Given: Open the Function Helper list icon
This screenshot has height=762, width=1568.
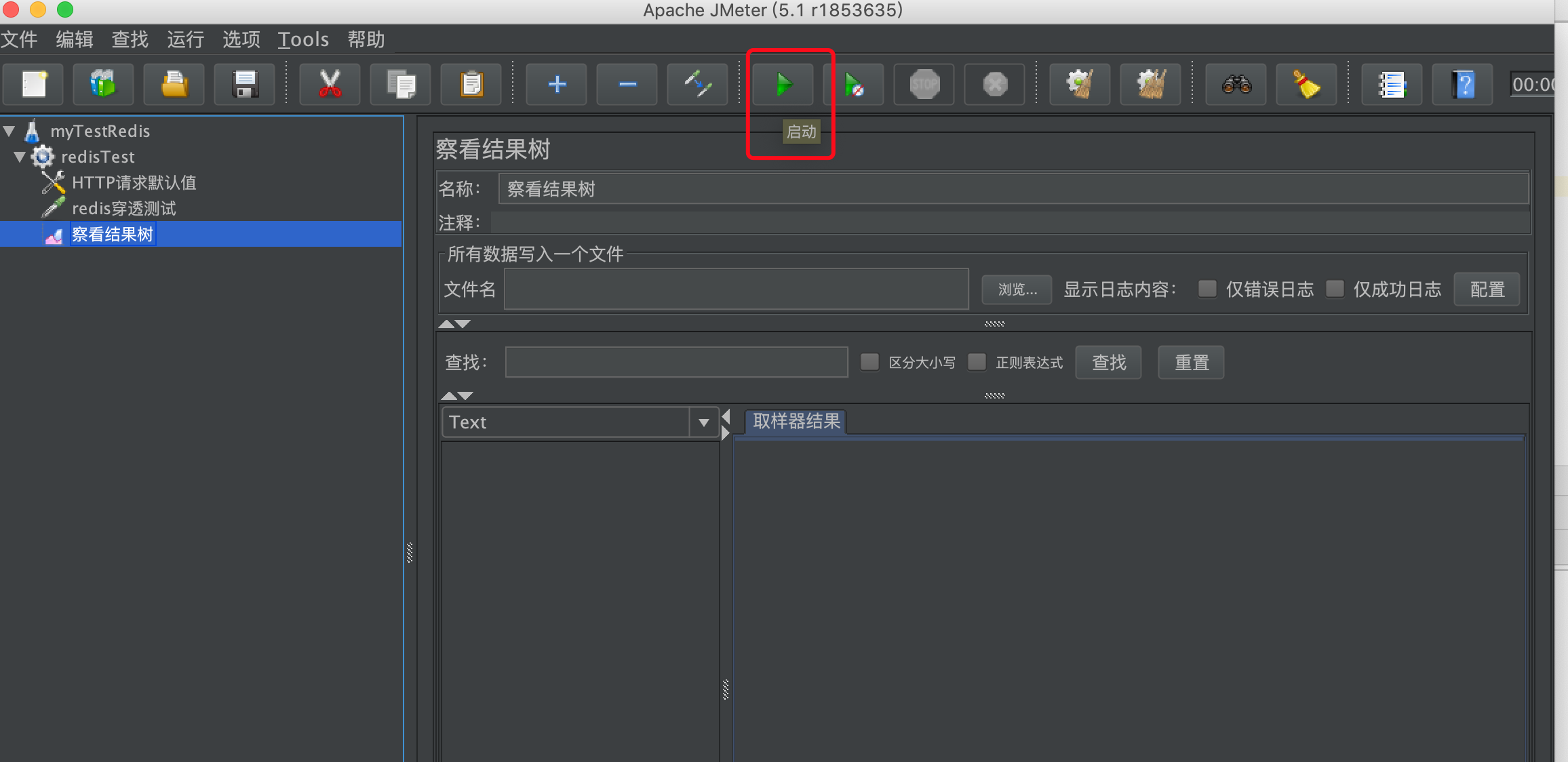Looking at the screenshot, I should 1392,85.
